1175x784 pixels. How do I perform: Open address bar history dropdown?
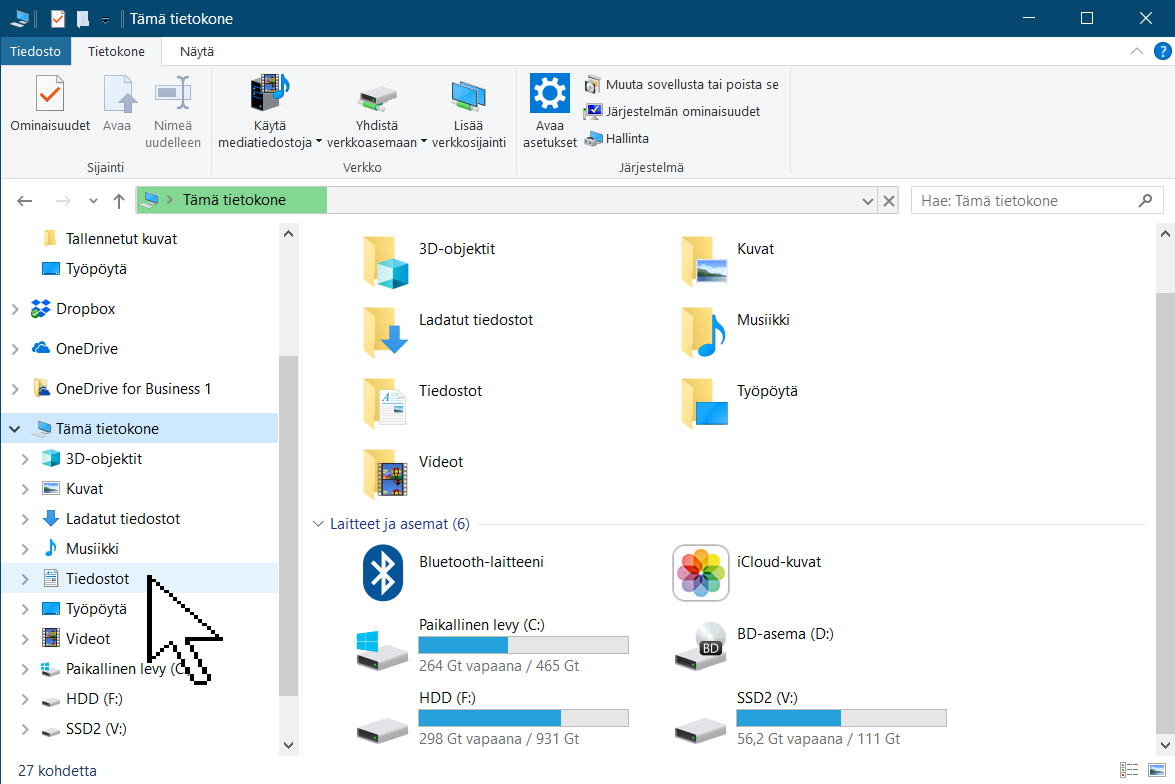tap(868, 201)
